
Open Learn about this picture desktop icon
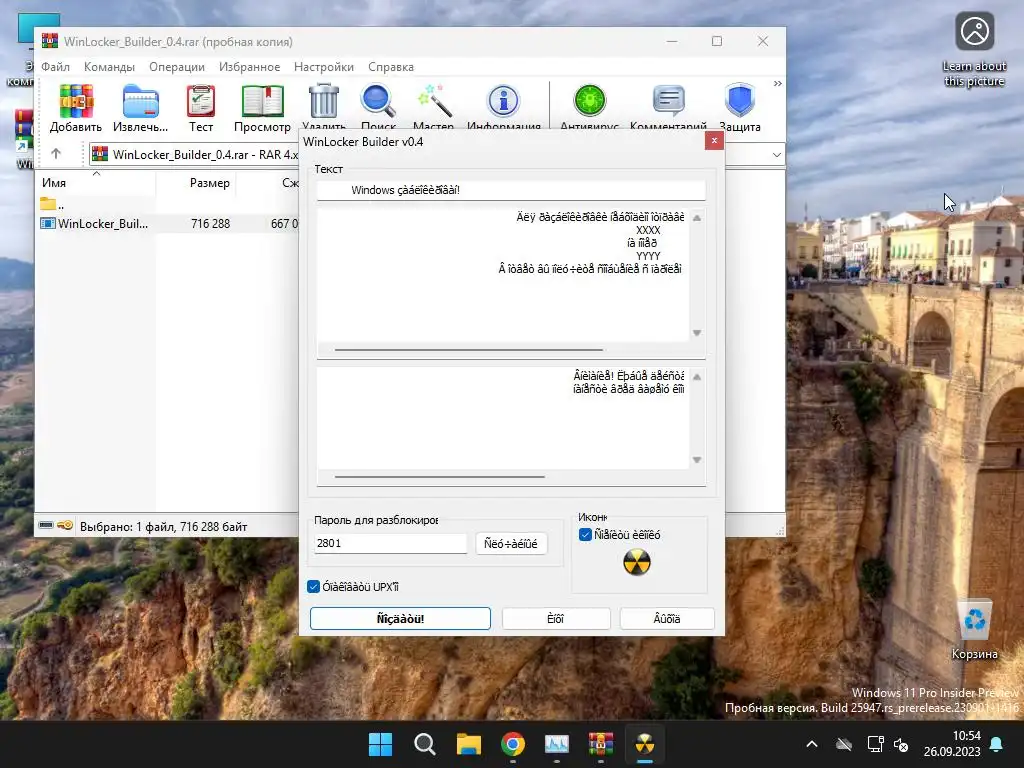(974, 50)
